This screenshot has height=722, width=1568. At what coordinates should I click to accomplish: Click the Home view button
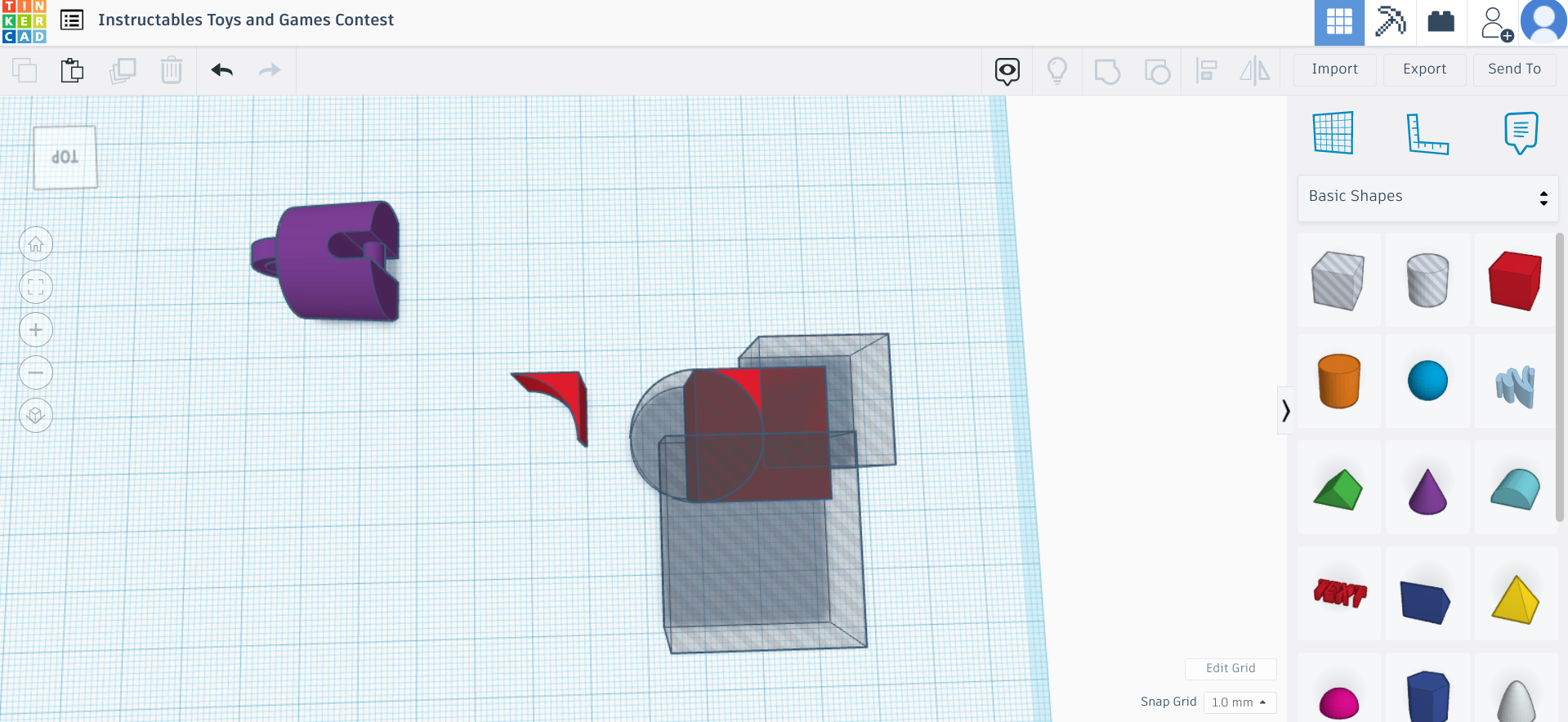36,244
